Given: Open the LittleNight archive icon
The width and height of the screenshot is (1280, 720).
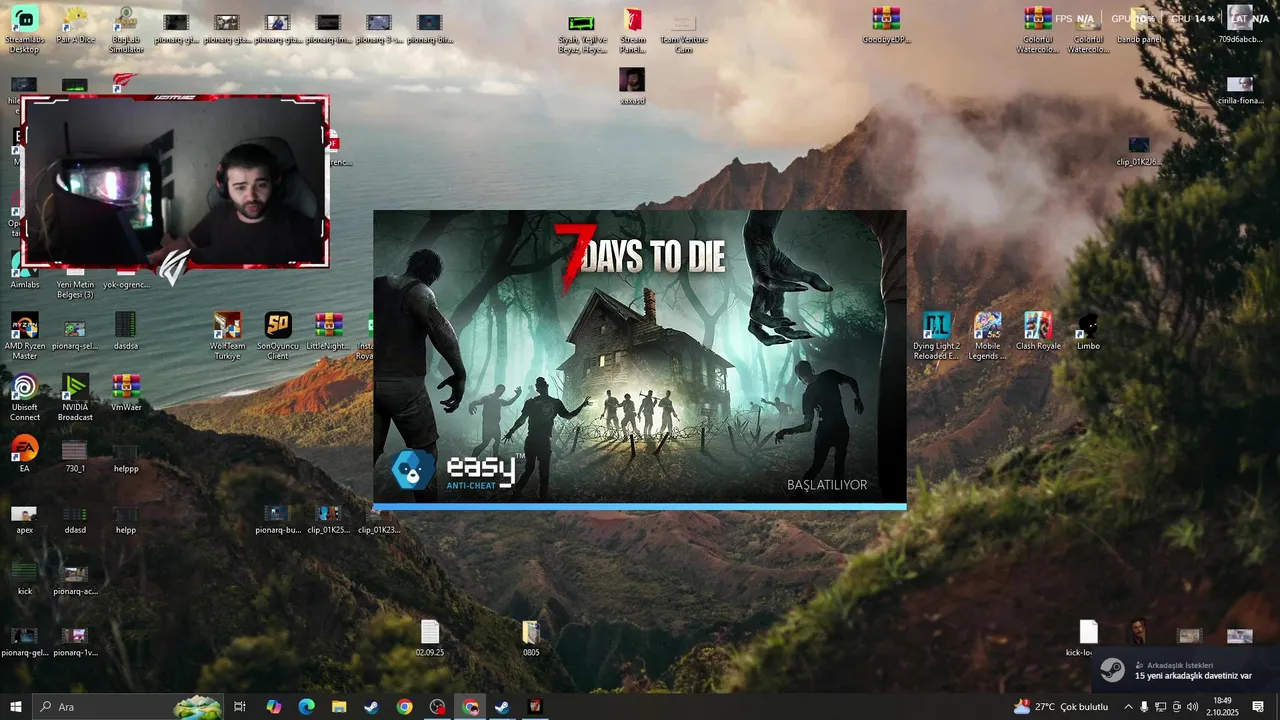Looking at the screenshot, I should [x=328, y=331].
